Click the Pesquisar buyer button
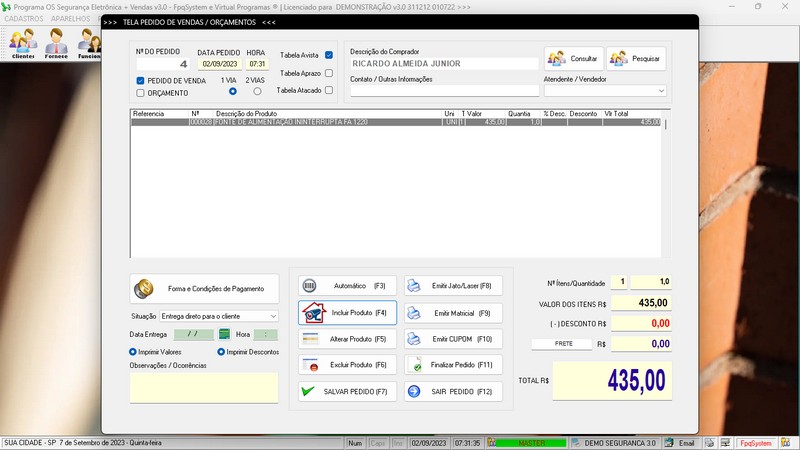Viewport: 800px width, 450px height. (636, 59)
